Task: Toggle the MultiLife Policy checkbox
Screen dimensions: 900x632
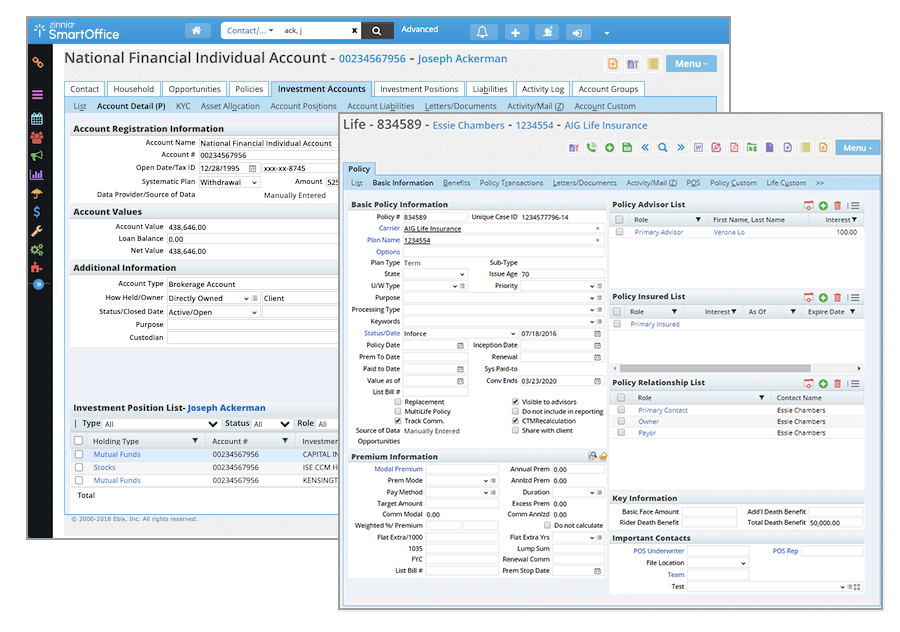Action: pyautogui.click(x=398, y=412)
